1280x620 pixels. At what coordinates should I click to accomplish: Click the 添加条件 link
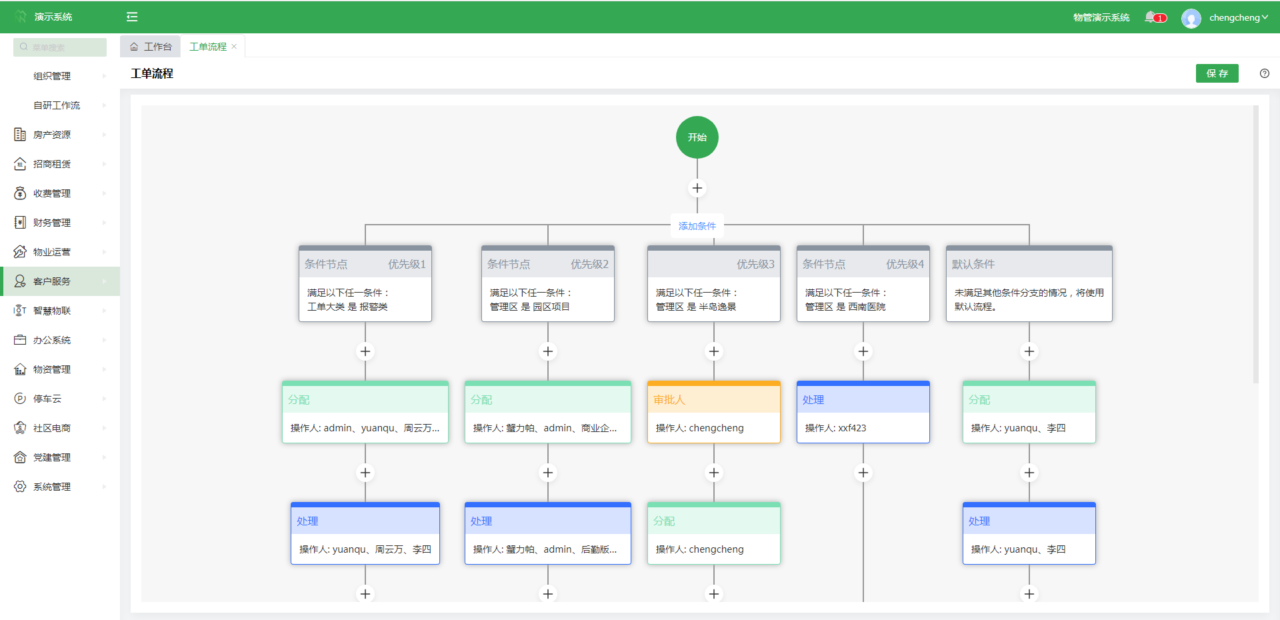point(697,226)
